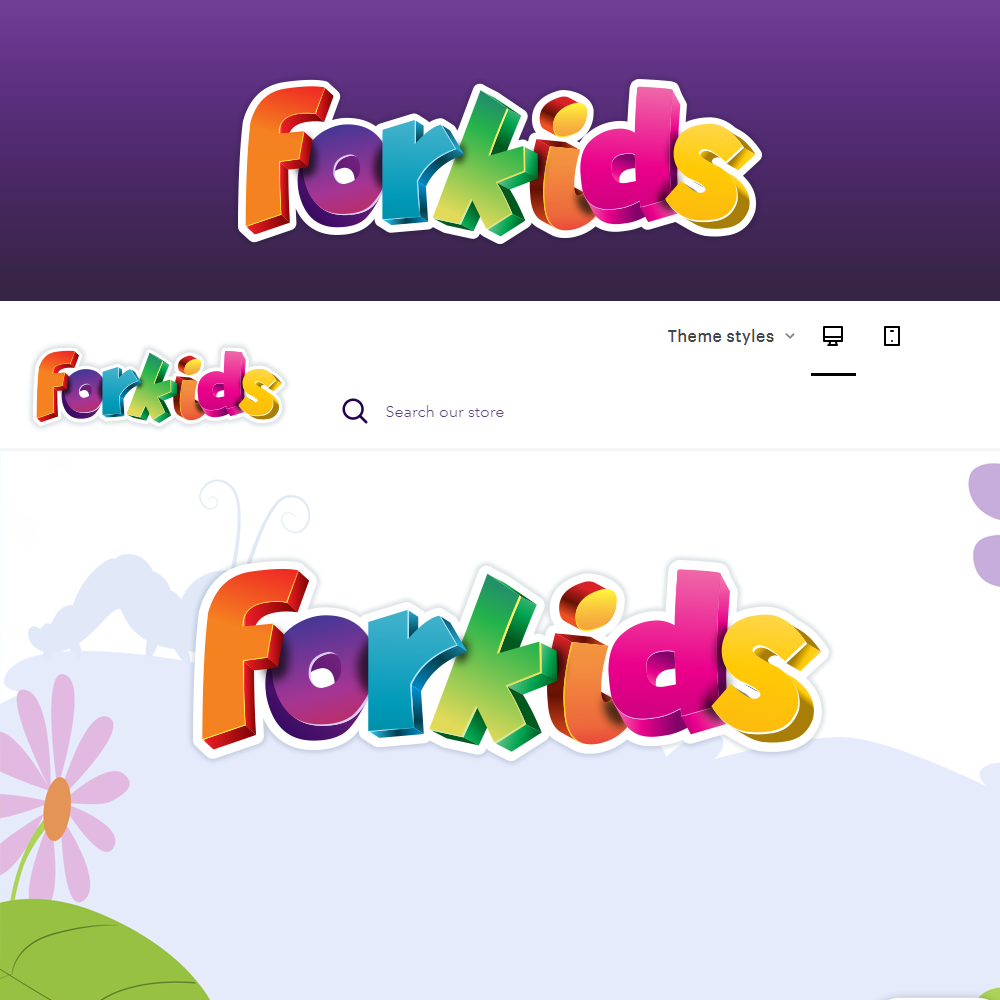Click the purple flower at right edge
1000x1000 pixels.
tap(985, 524)
